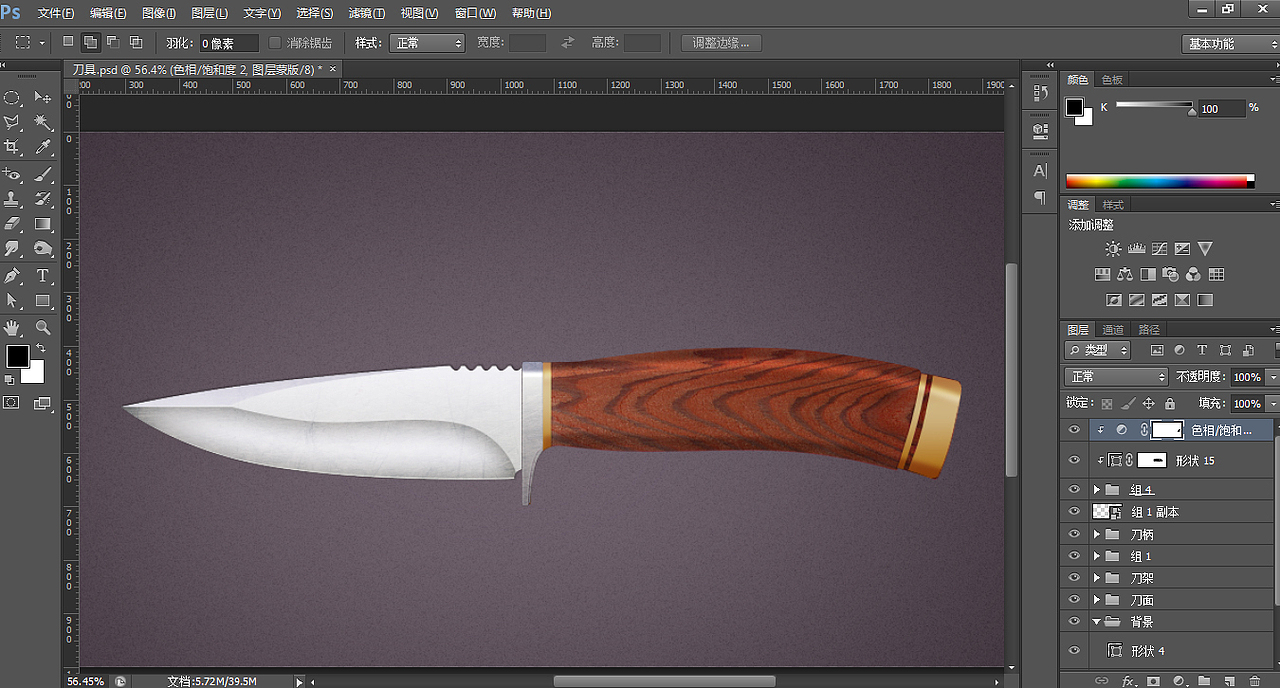Select the Gradient tool

coord(43,224)
